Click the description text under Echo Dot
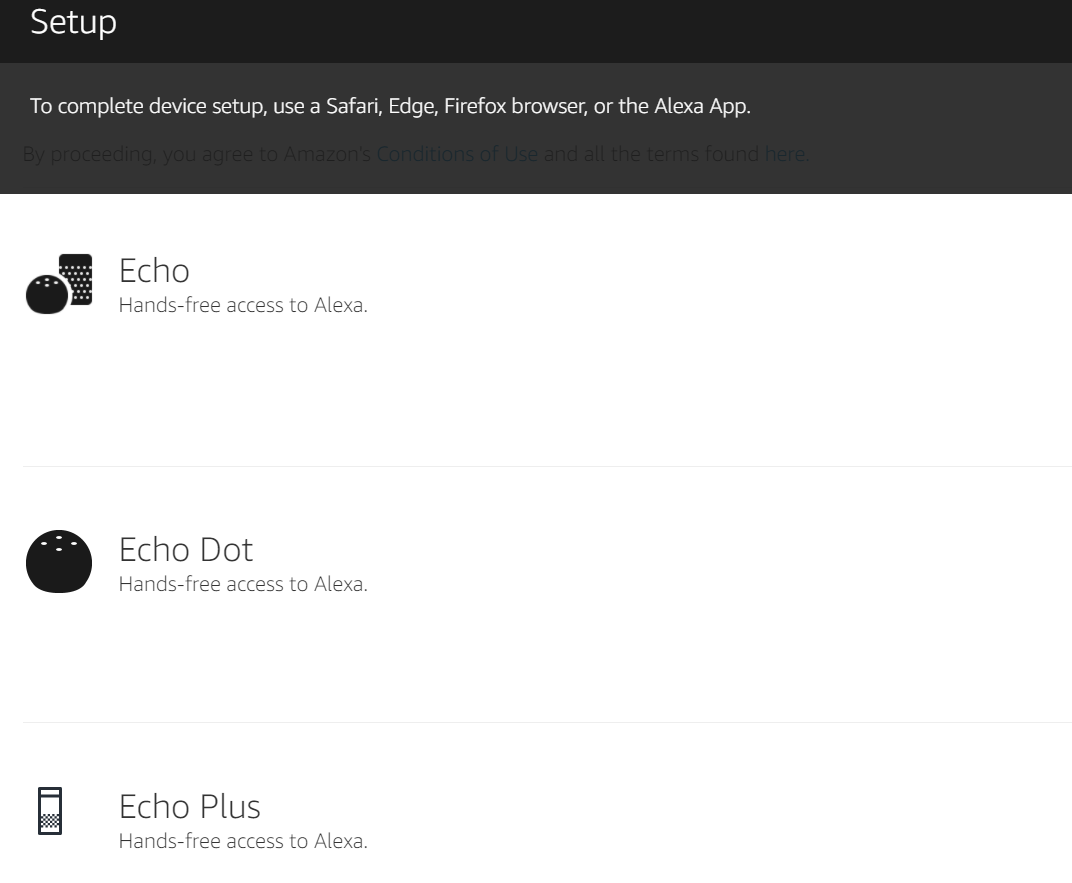Image resolution: width=1072 pixels, height=883 pixels. tap(243, 584)
